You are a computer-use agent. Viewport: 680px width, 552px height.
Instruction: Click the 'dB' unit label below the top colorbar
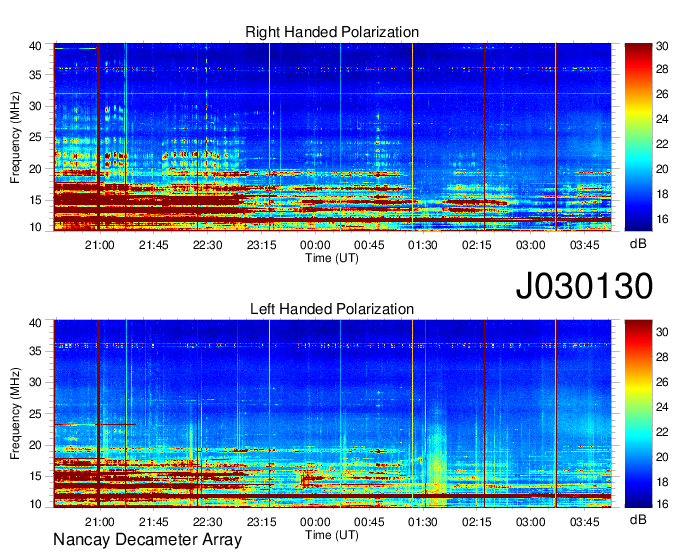[638, 244]
